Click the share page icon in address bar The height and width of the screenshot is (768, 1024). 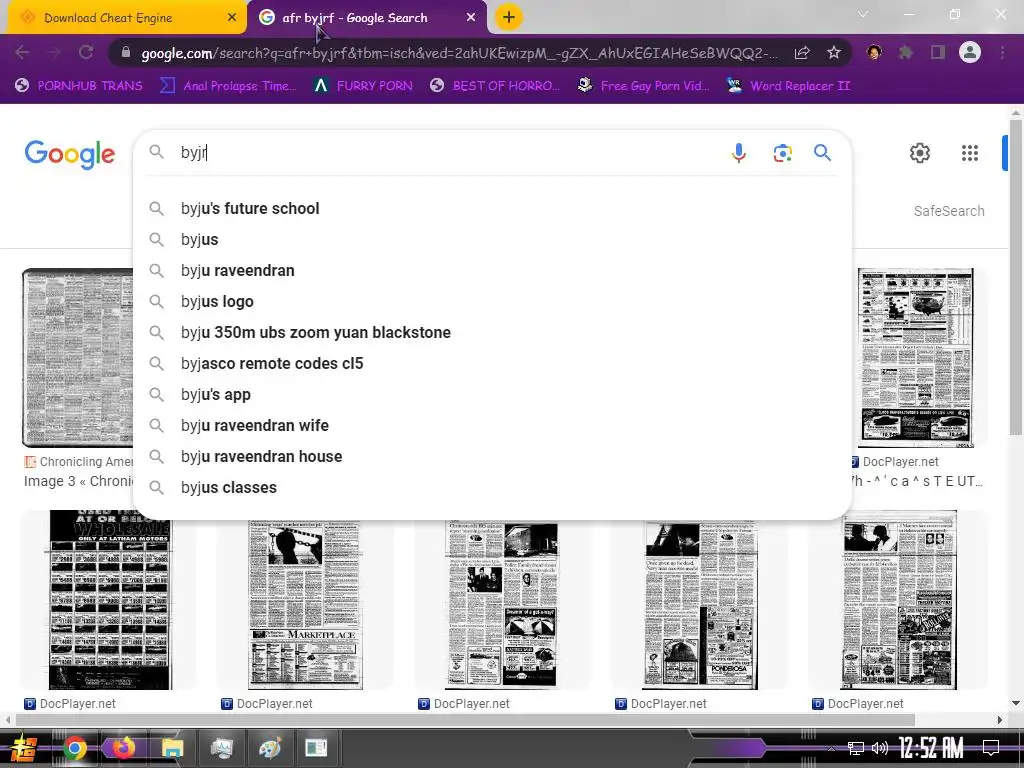tap(802, 52)
